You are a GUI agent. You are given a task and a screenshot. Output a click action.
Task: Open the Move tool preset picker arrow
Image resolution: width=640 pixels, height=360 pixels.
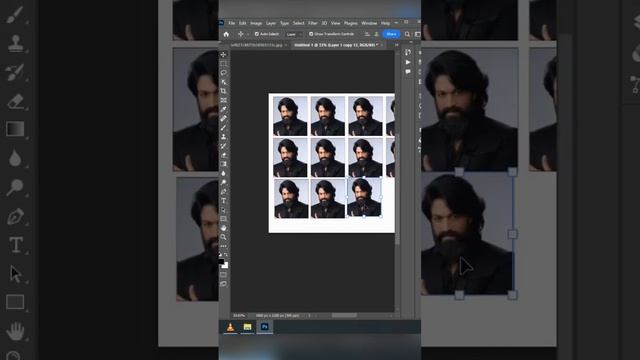coord(248,34)
